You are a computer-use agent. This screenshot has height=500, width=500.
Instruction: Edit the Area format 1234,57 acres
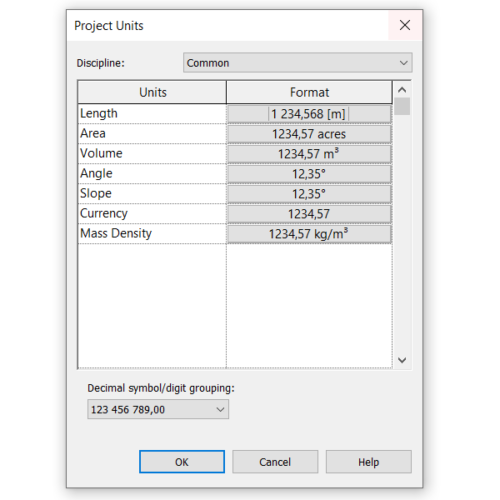(309, 134)
